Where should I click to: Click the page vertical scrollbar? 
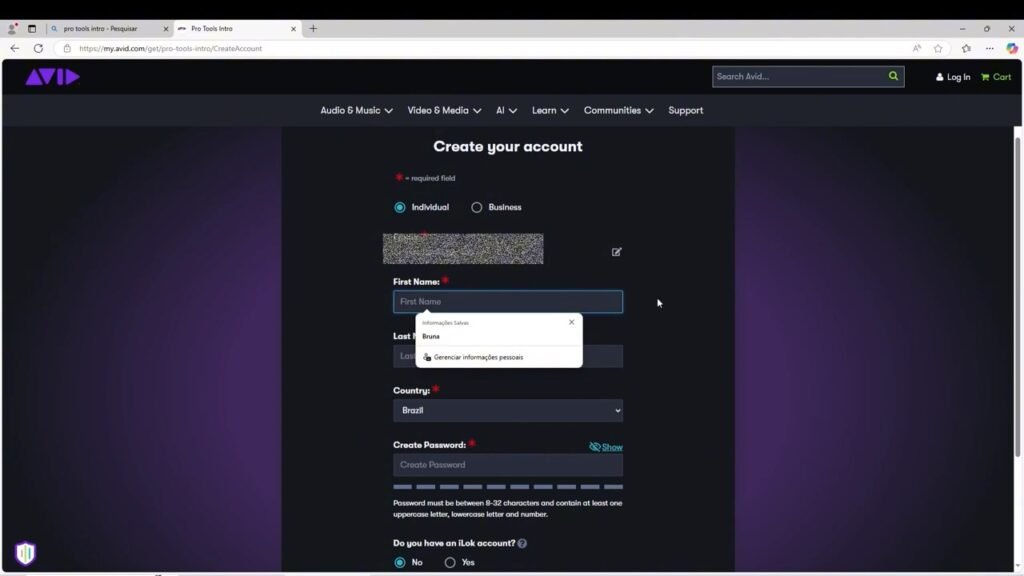point(1018,297)
